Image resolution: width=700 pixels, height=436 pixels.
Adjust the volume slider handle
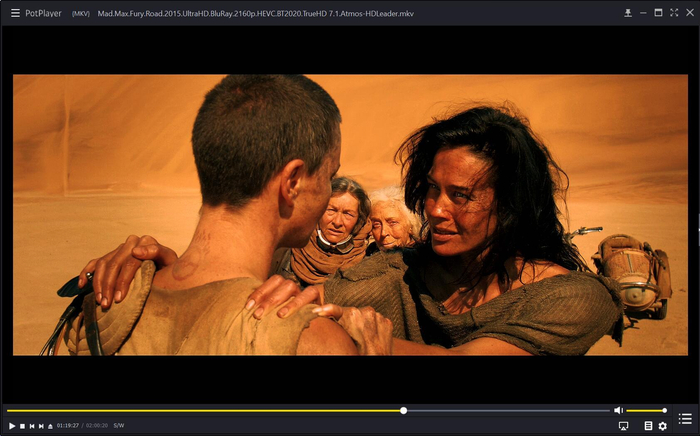coord(664,411)
